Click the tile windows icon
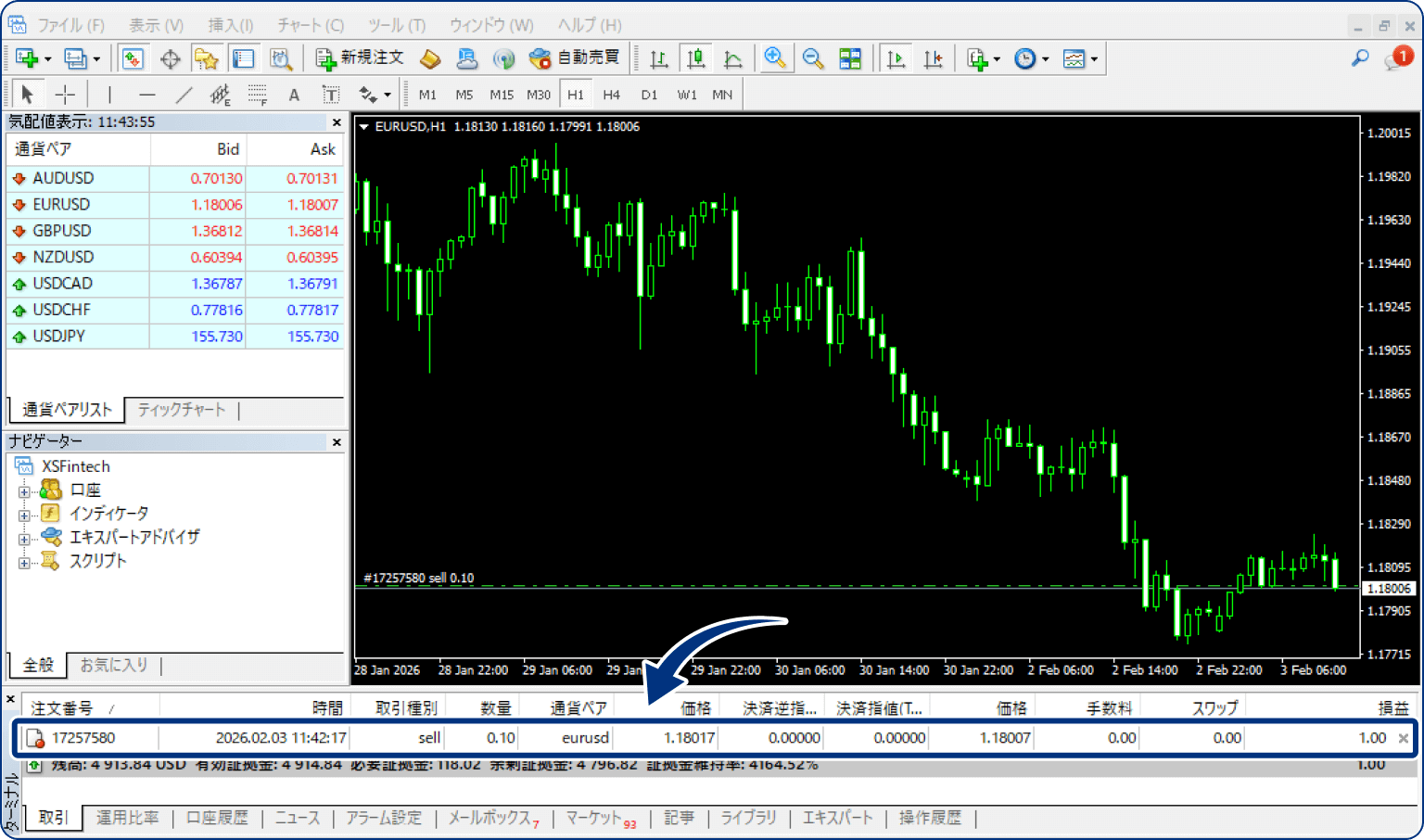 [850, 59]
